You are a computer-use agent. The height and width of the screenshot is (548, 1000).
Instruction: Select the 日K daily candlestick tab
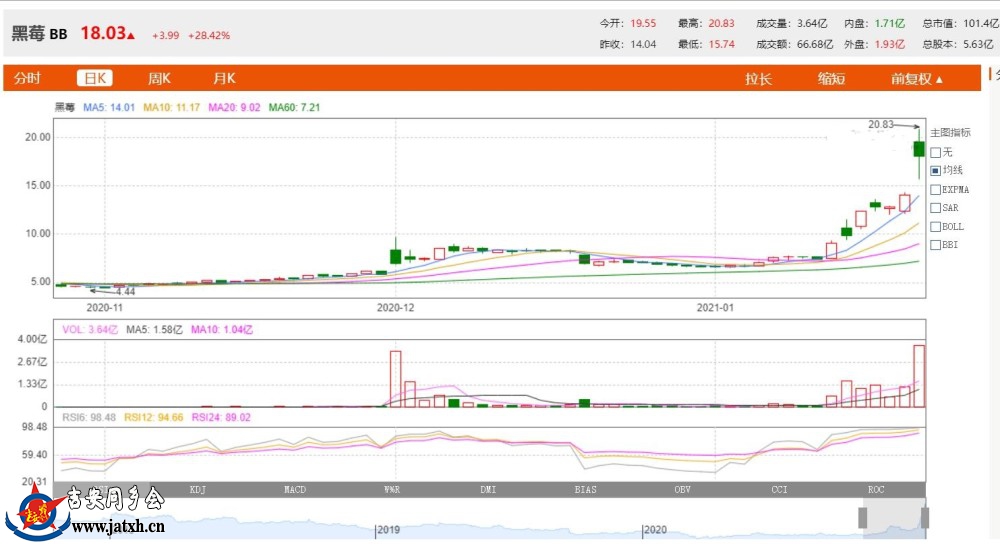95,78
